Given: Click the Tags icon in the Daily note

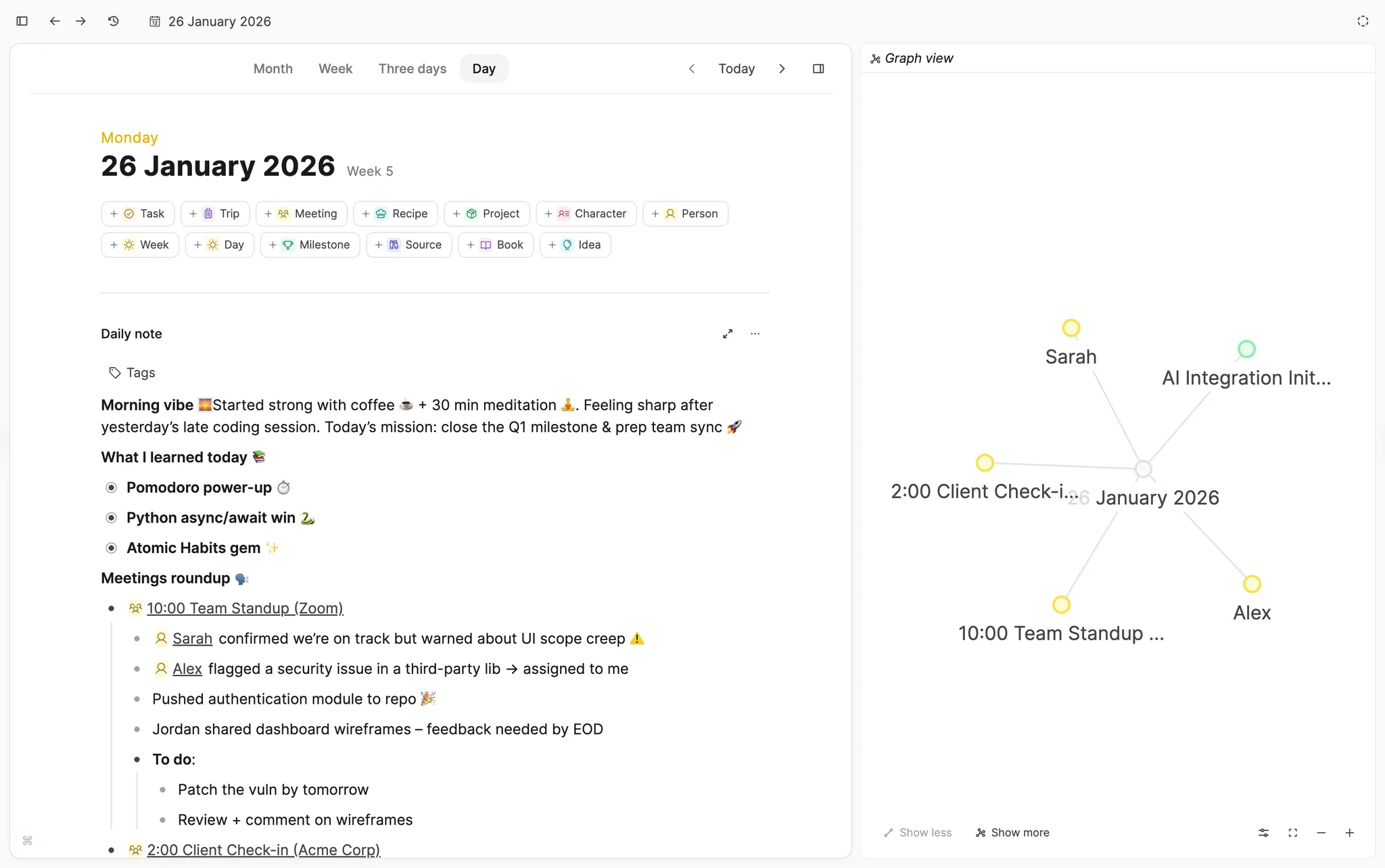Looking at the screenshot, I should tap(115, 372).
